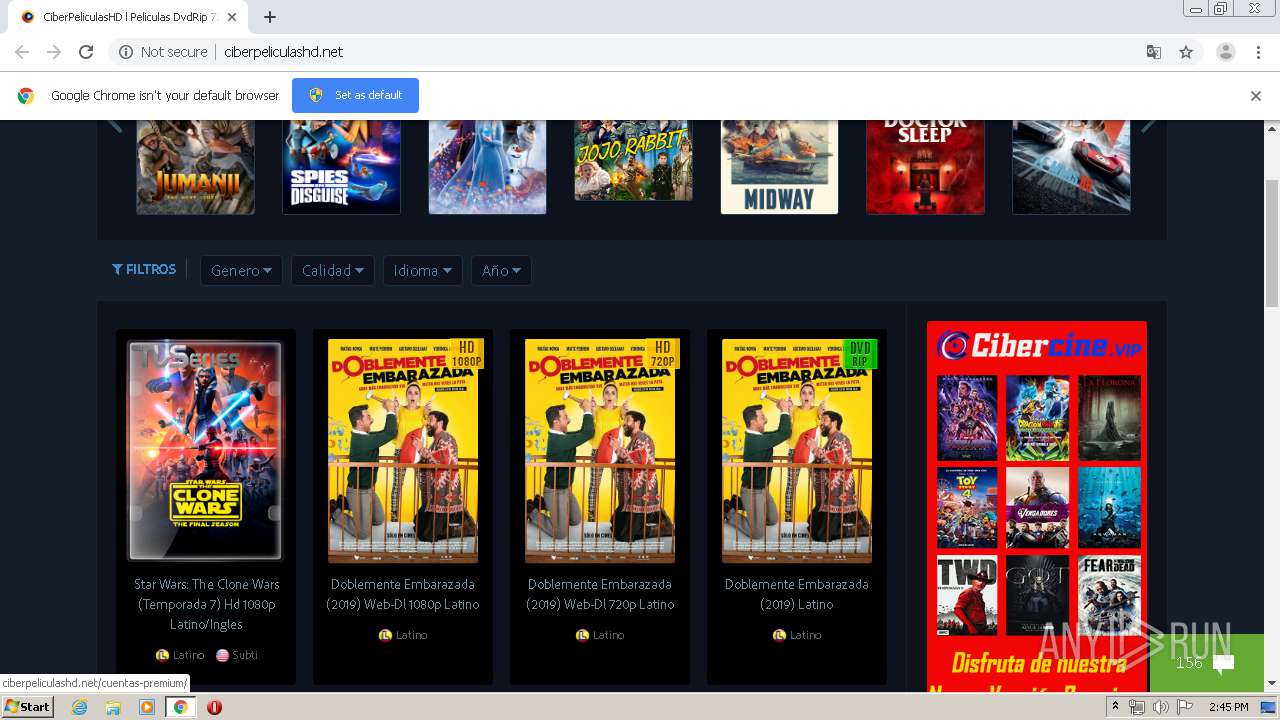Click the Cibercine.vip banner logo
This screenshot has width=1280, height=720.
pyautogui.click(x=1037, y=346)
